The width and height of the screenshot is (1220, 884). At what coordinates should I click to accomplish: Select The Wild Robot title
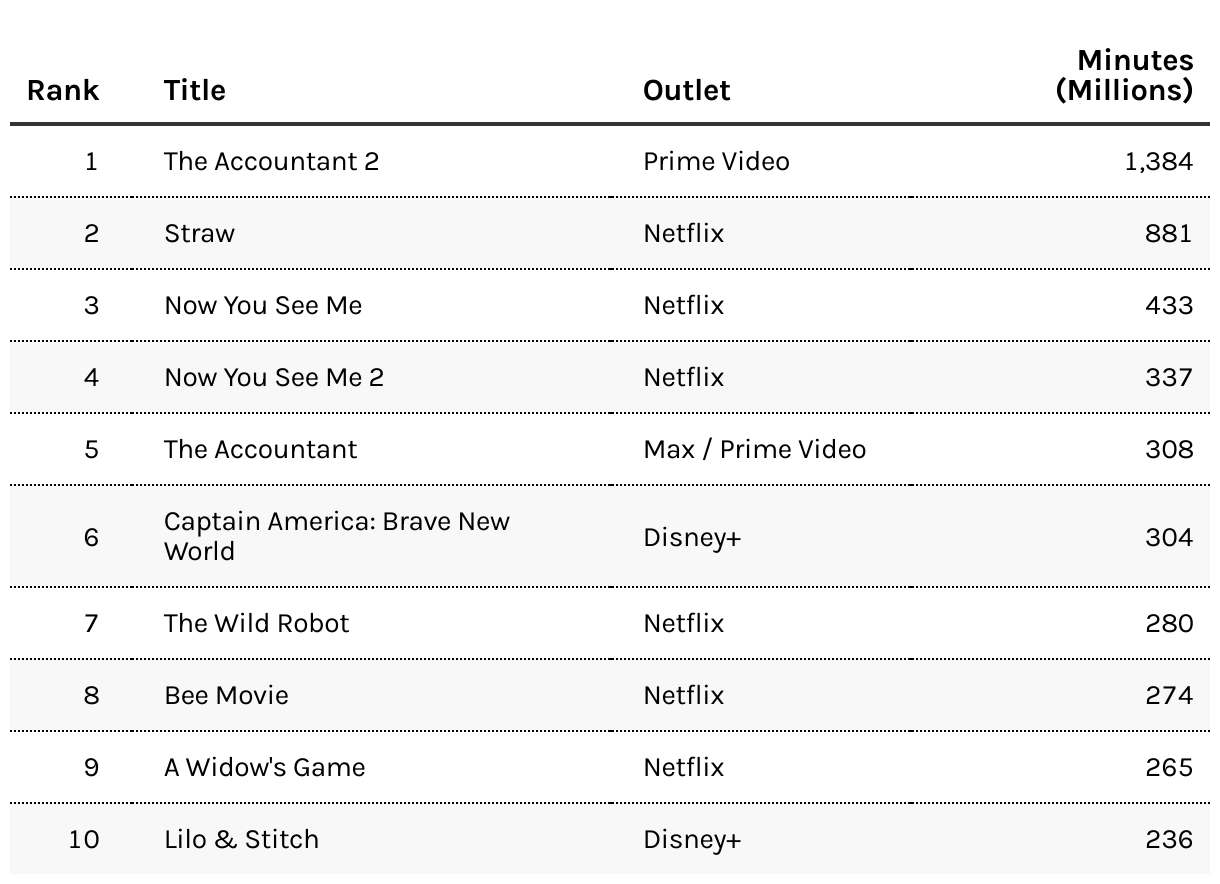(x=257, y=623)
